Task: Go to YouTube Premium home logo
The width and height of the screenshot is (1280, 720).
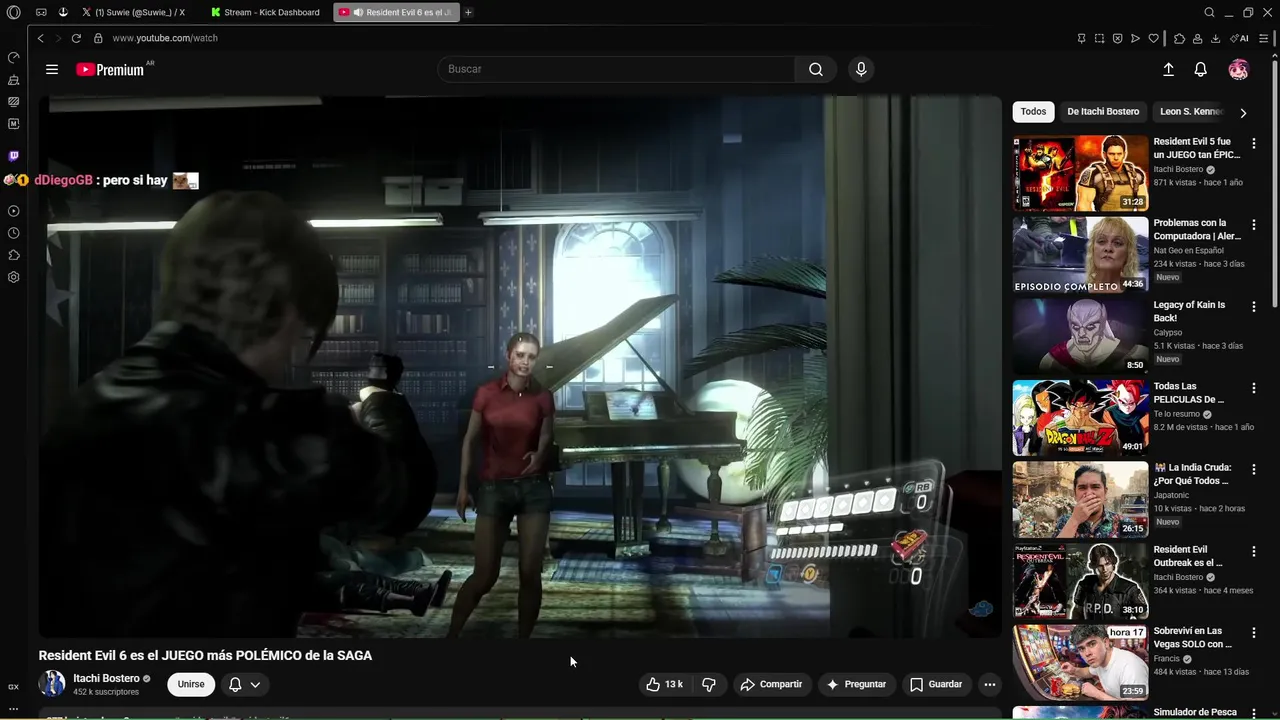Action: pyautogui.click(x=110, y=69)
